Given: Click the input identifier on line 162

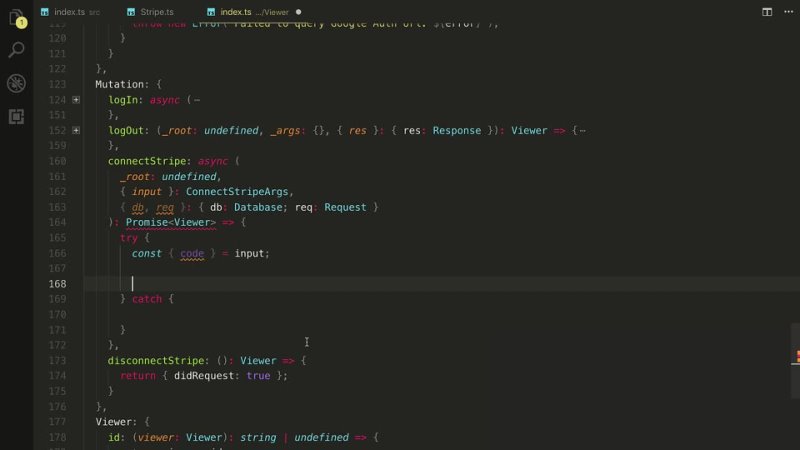Looking at the screenshot, I should [x=146, y=192].
